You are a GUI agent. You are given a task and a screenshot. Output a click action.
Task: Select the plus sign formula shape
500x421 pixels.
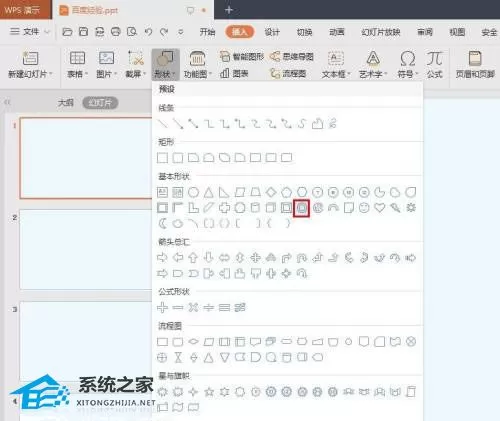[x=162, y=307]
